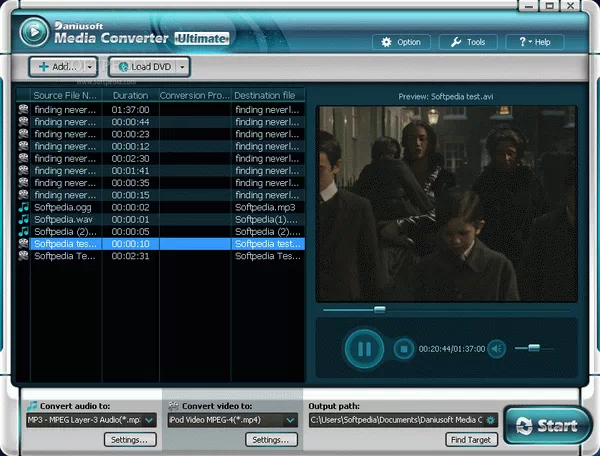Open the Convert video to format dropdown
This screenshot has height=456, width=600.
point(290,420)
